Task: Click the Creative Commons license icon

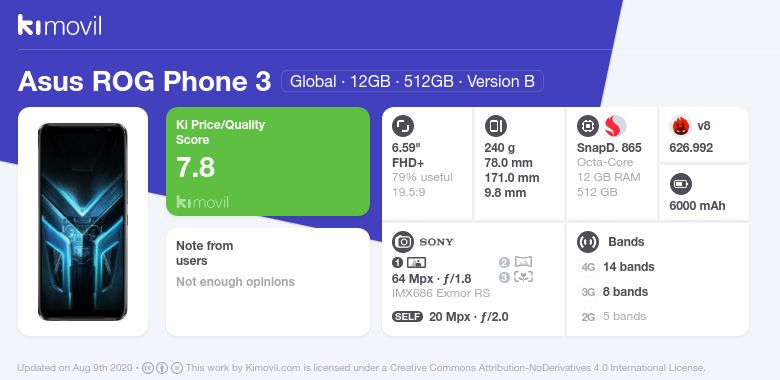Action: coord(147,368)
